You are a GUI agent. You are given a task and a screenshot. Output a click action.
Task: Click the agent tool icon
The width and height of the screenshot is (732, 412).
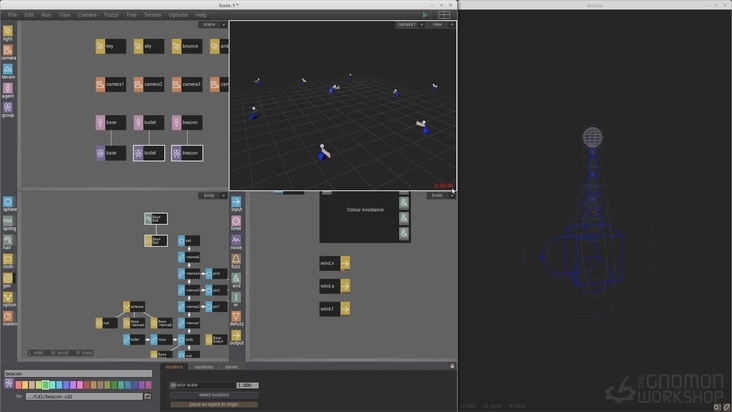pyautogui.click(x=8, y=88)
